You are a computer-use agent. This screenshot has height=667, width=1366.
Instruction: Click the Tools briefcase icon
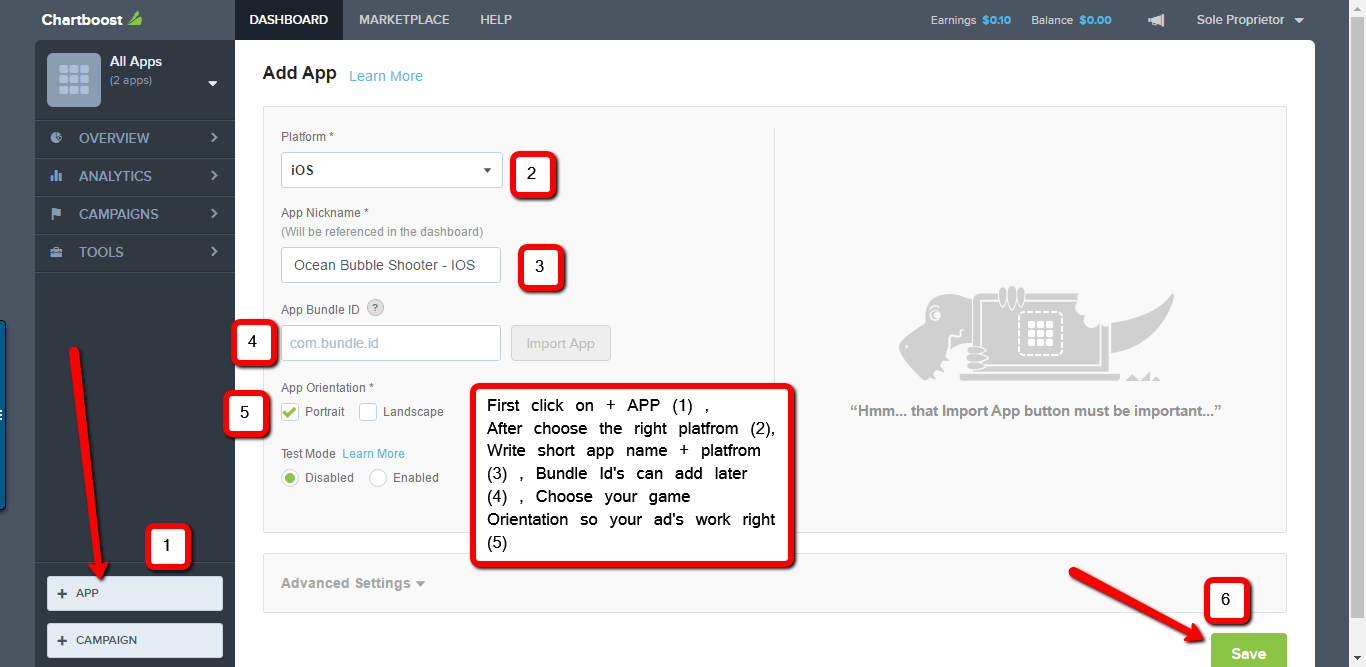[56, 252]
